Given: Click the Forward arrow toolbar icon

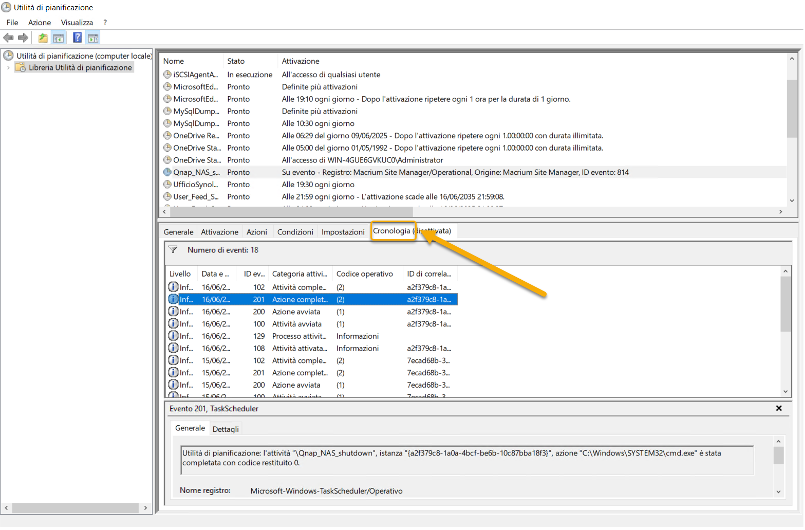Looking at the screenshot, I should click(x=22, y=37).
